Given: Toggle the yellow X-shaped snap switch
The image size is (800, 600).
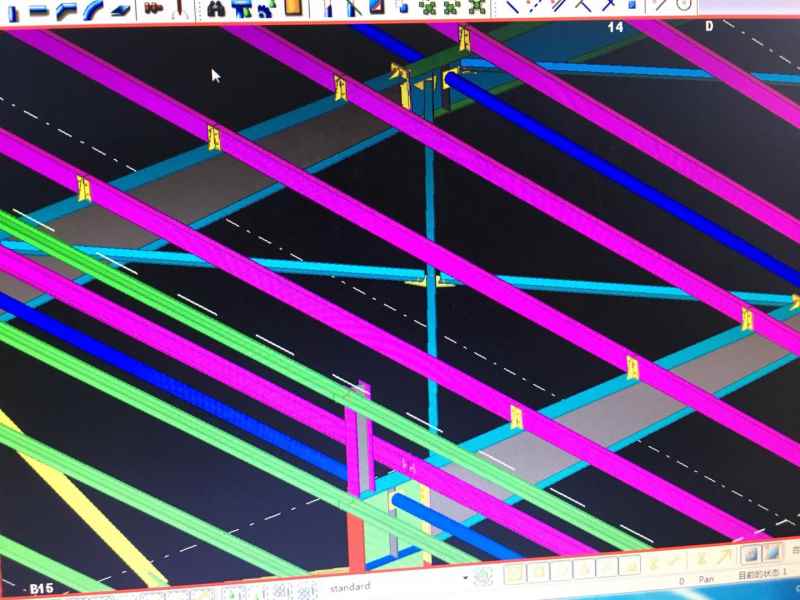Looking at the screenshot, I should (x=702, y=558).
